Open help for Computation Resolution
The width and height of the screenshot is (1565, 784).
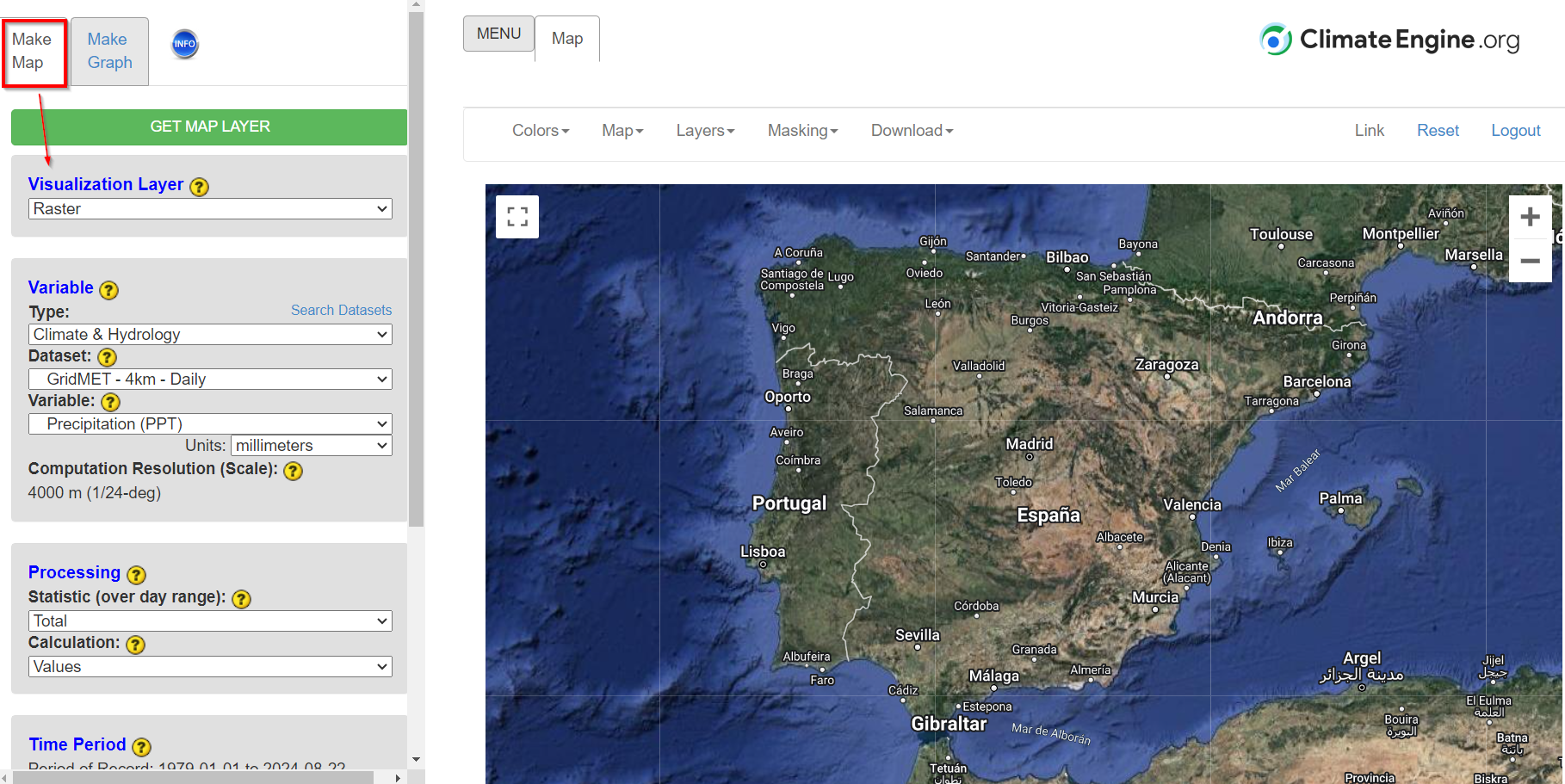point(293,471)
